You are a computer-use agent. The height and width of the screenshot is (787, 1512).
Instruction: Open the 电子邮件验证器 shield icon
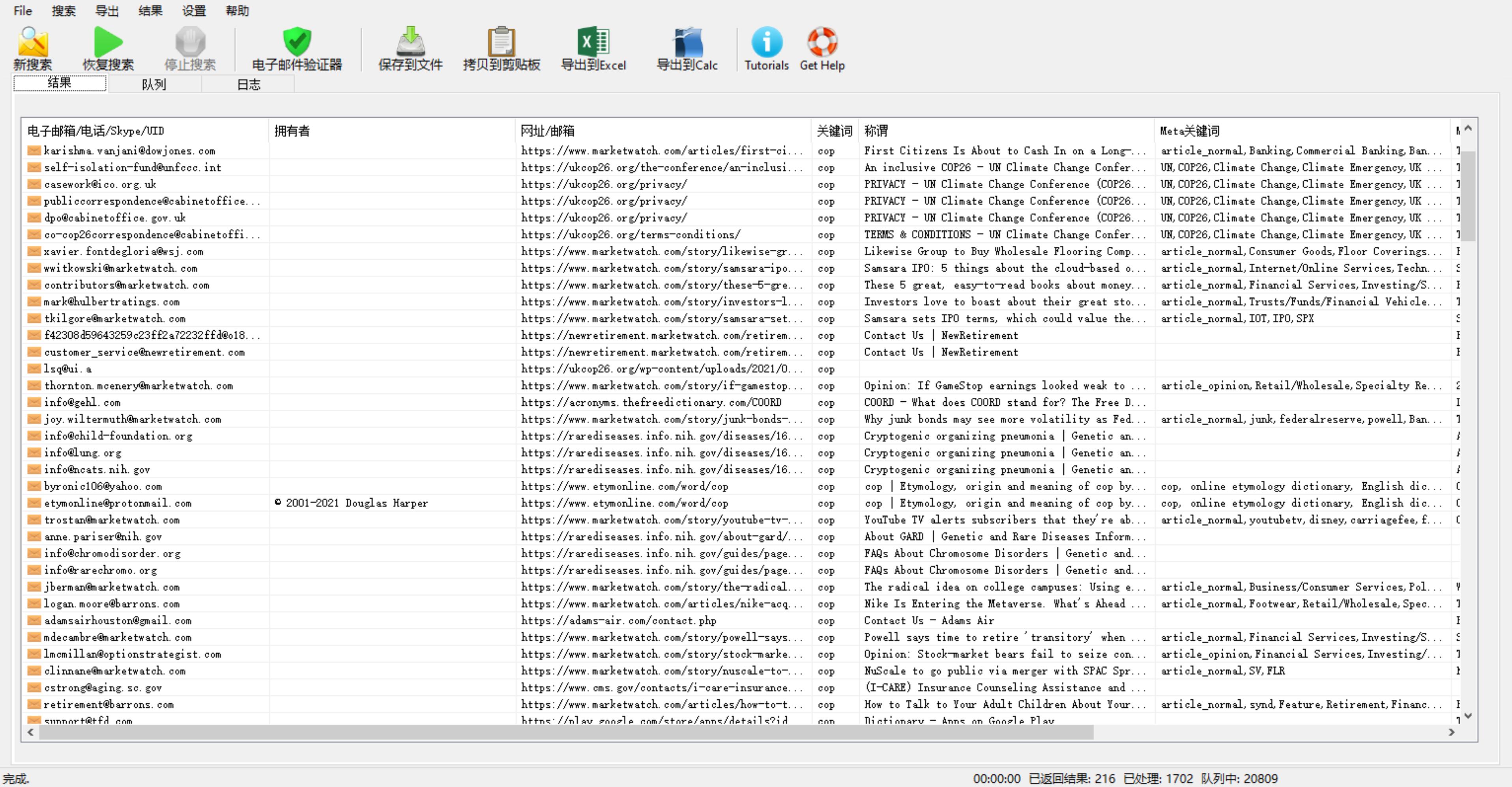[297, 41]
